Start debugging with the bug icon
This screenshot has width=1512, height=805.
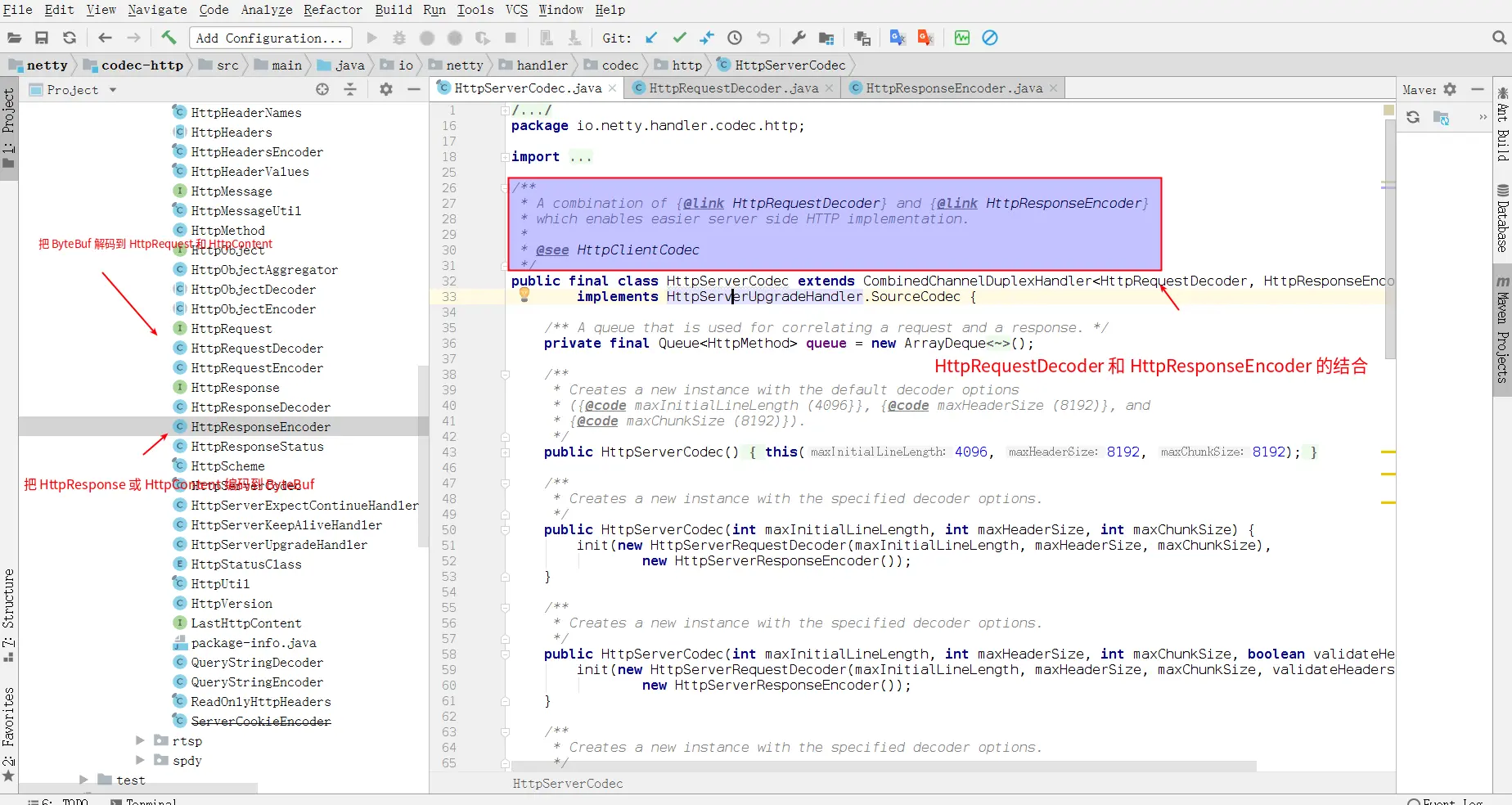click(399, 38)
